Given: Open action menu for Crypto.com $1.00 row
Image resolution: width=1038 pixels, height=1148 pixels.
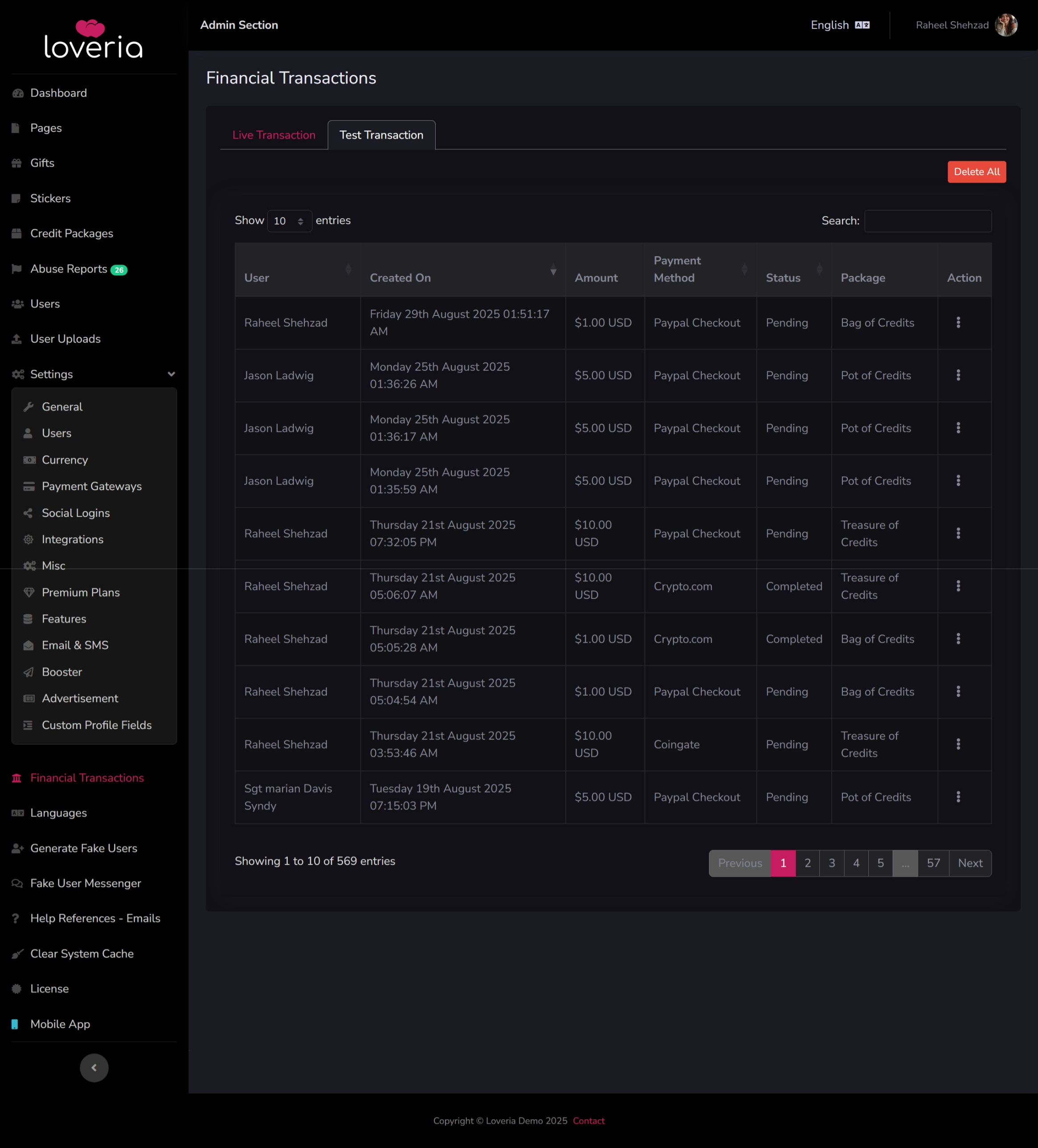Looking at the screenshot, I should pyautogui.click(x=958, y=638).
